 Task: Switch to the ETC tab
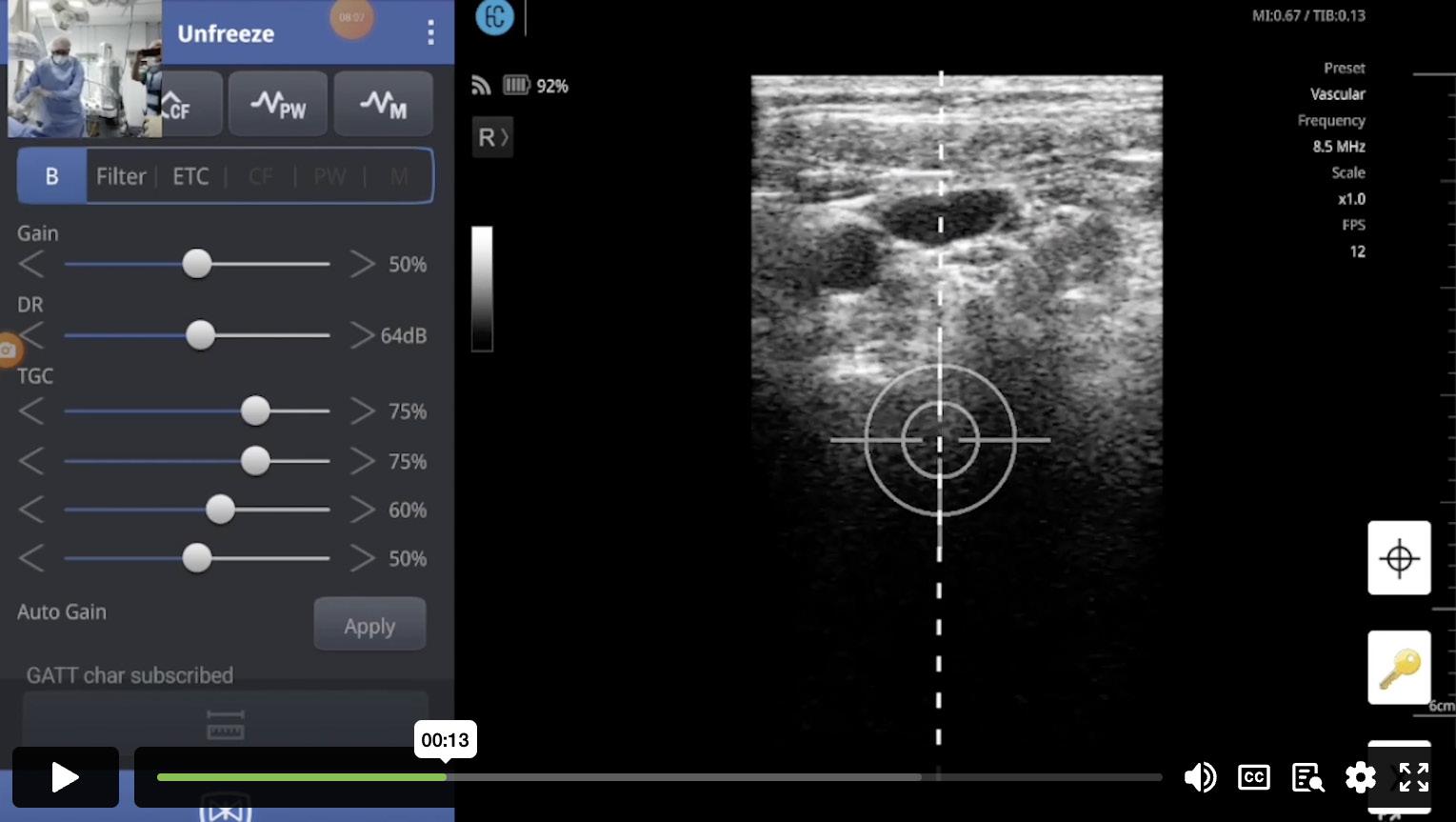click(190, 176)
